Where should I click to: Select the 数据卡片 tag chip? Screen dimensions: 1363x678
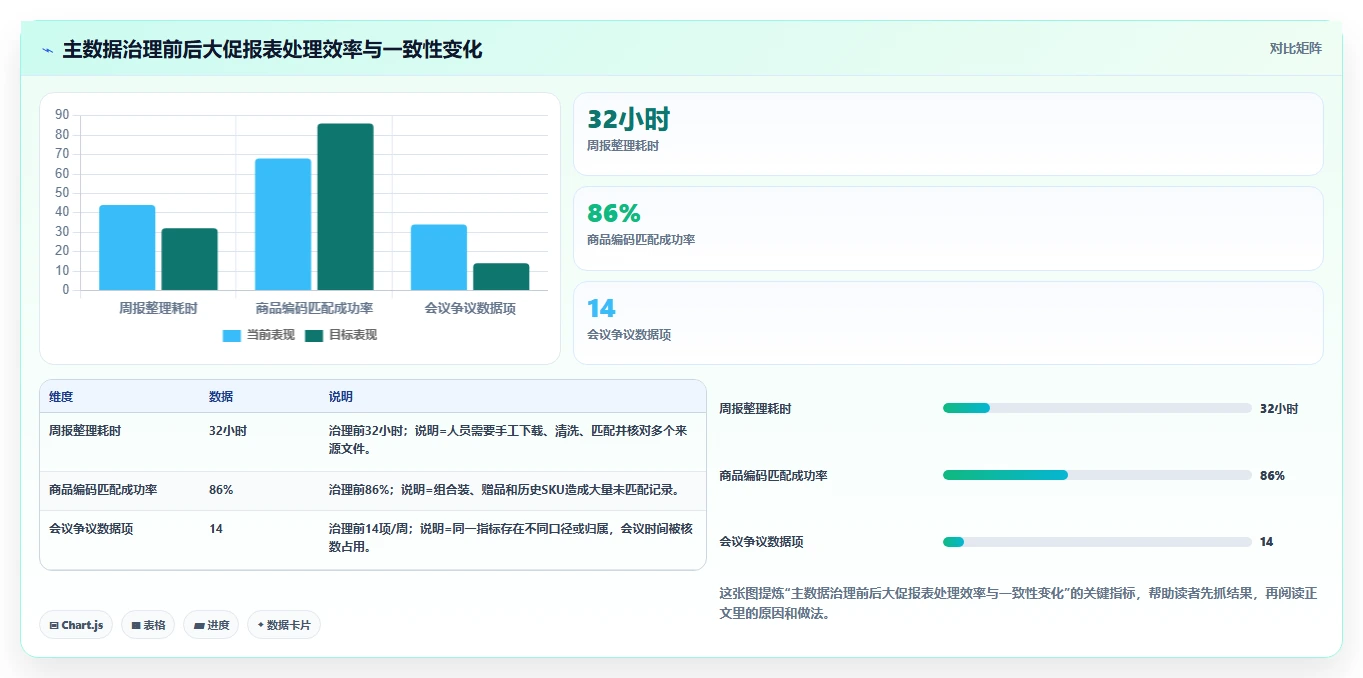[x=284, y=625]
